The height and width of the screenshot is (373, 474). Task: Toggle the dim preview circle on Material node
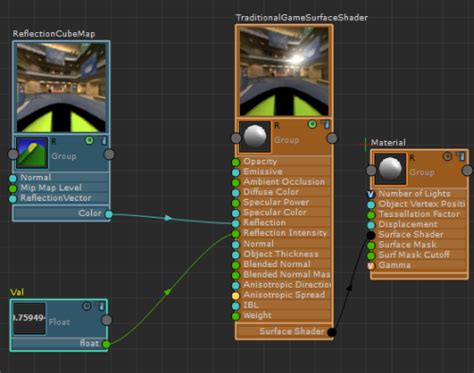click(447, 156)
